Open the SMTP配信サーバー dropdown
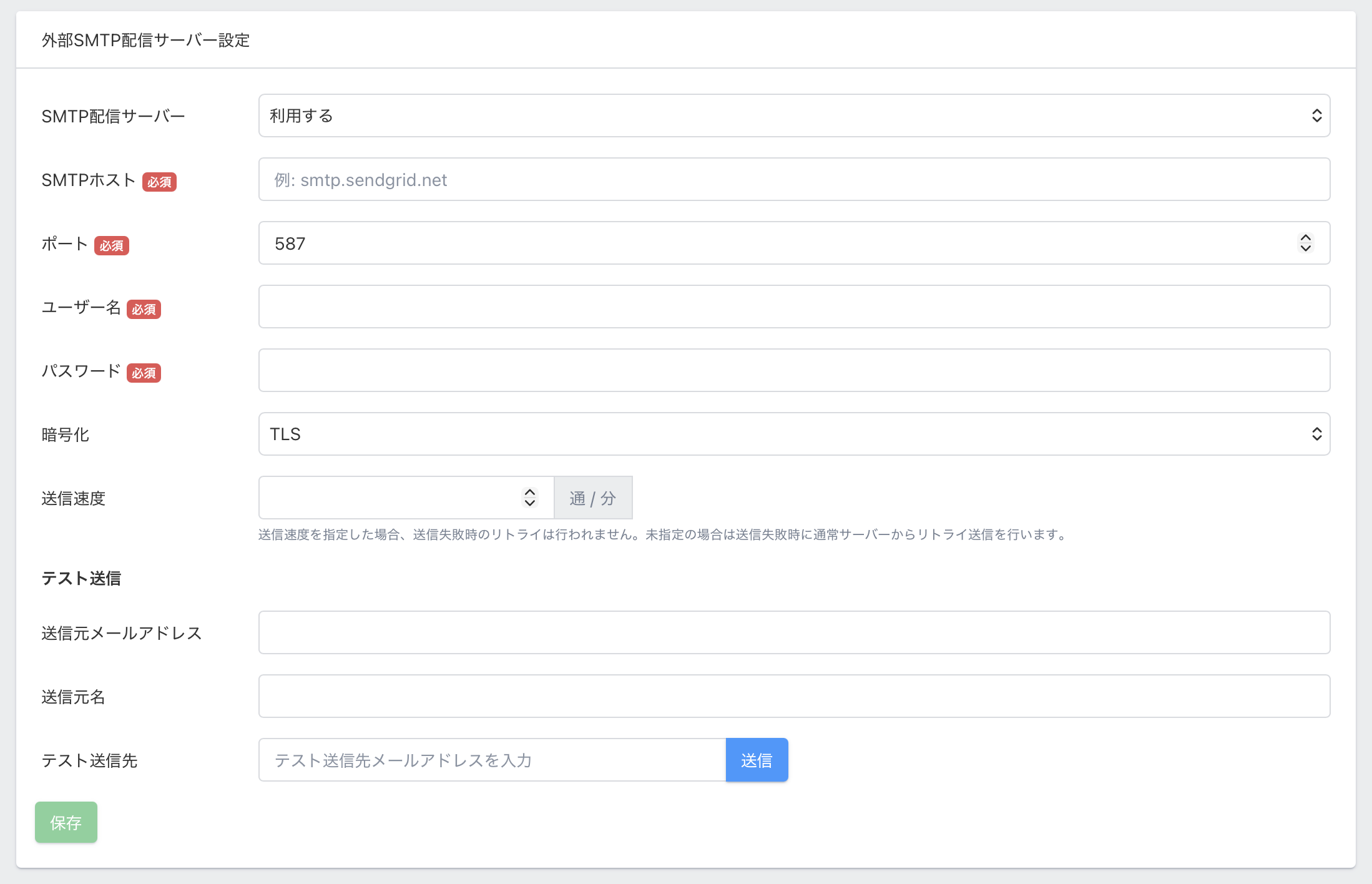 (x=793, y=115)
